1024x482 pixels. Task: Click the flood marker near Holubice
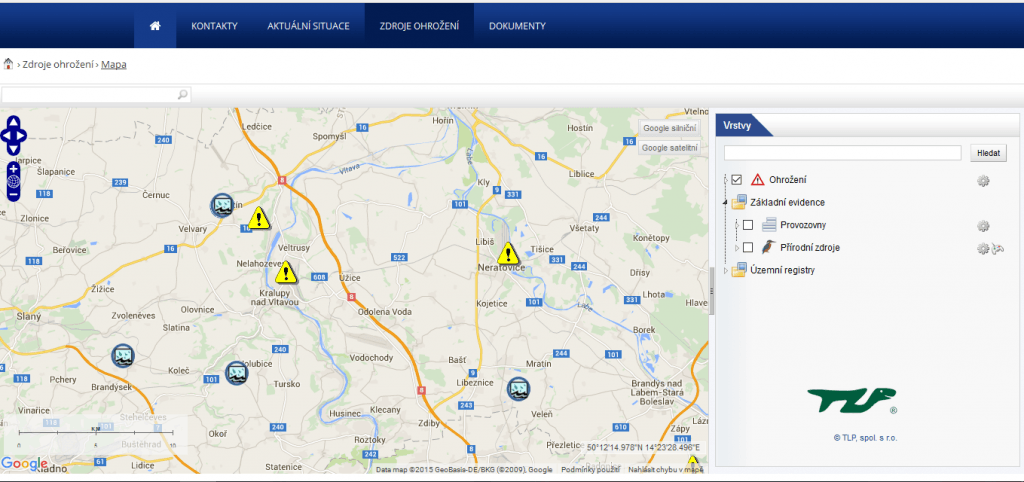click(x=236, y=373)
